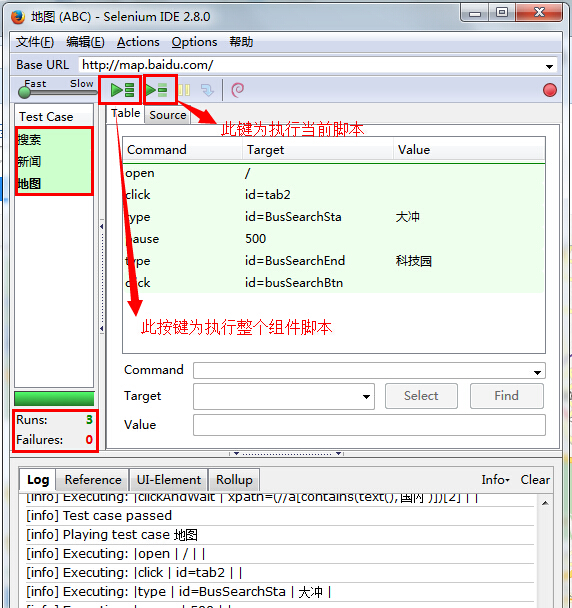
Task: Click the Find button
Action: [506, 396]
